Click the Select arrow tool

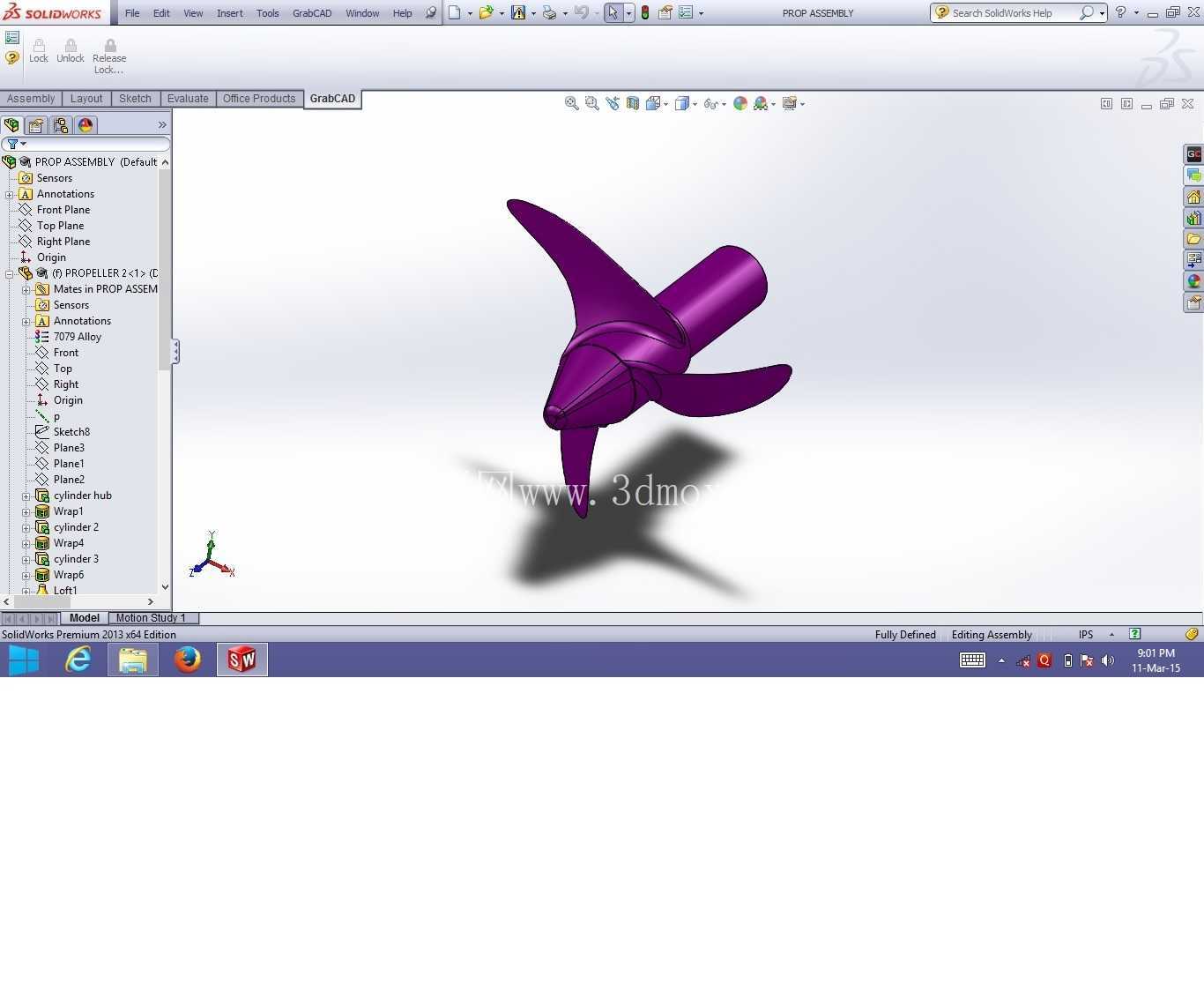click(613, 12)
